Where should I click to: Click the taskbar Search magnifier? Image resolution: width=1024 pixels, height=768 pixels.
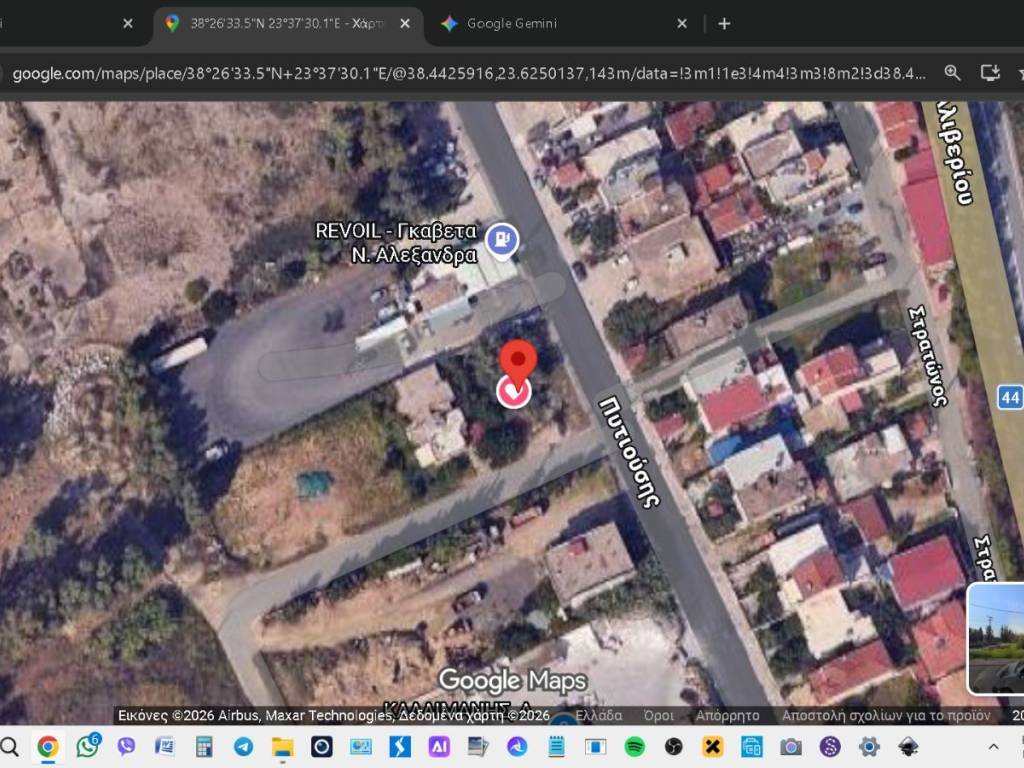(10, 746)
